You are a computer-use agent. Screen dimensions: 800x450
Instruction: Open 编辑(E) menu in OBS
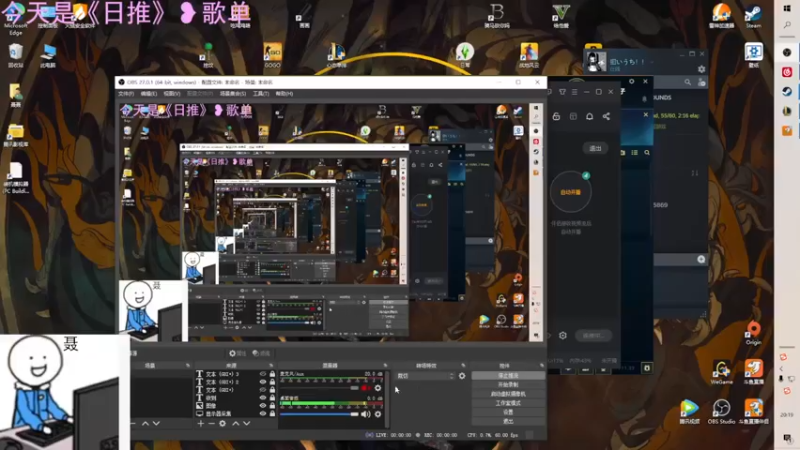tap(148, 94)
